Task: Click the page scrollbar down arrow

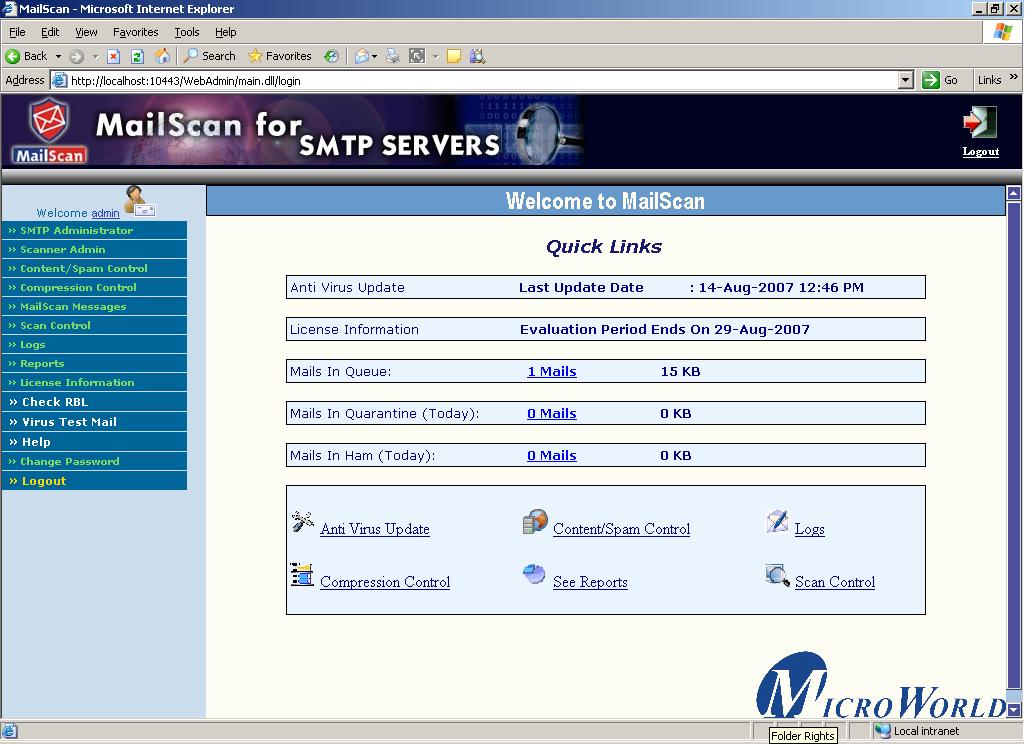Action: (x=1014, y=710)
